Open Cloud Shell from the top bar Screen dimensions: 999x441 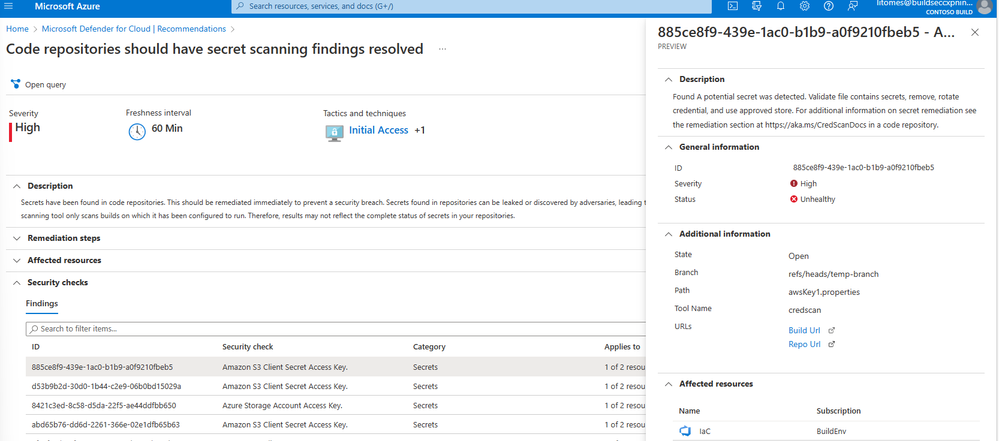(733, 6)
